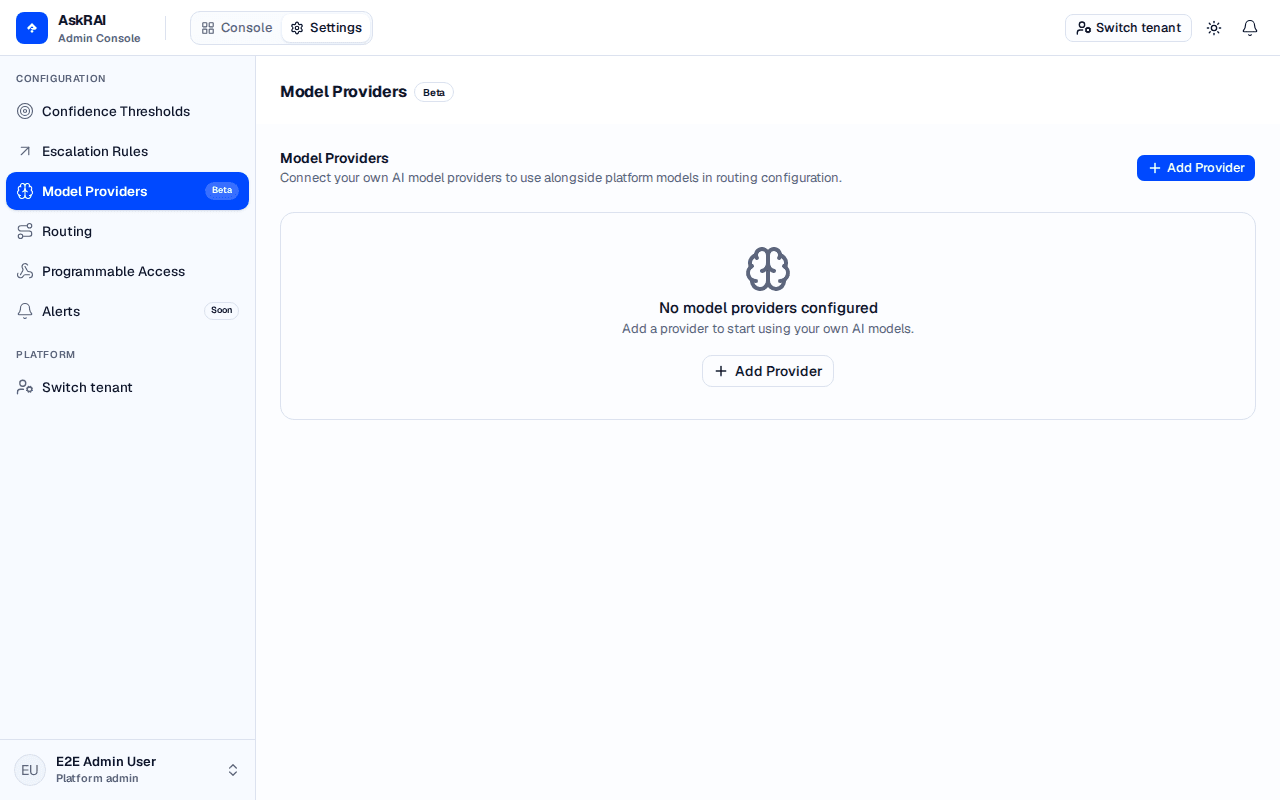This screenshot has height=800, width=1280.
Task: Click the brain icon in empty state
Action: point(768,269)
